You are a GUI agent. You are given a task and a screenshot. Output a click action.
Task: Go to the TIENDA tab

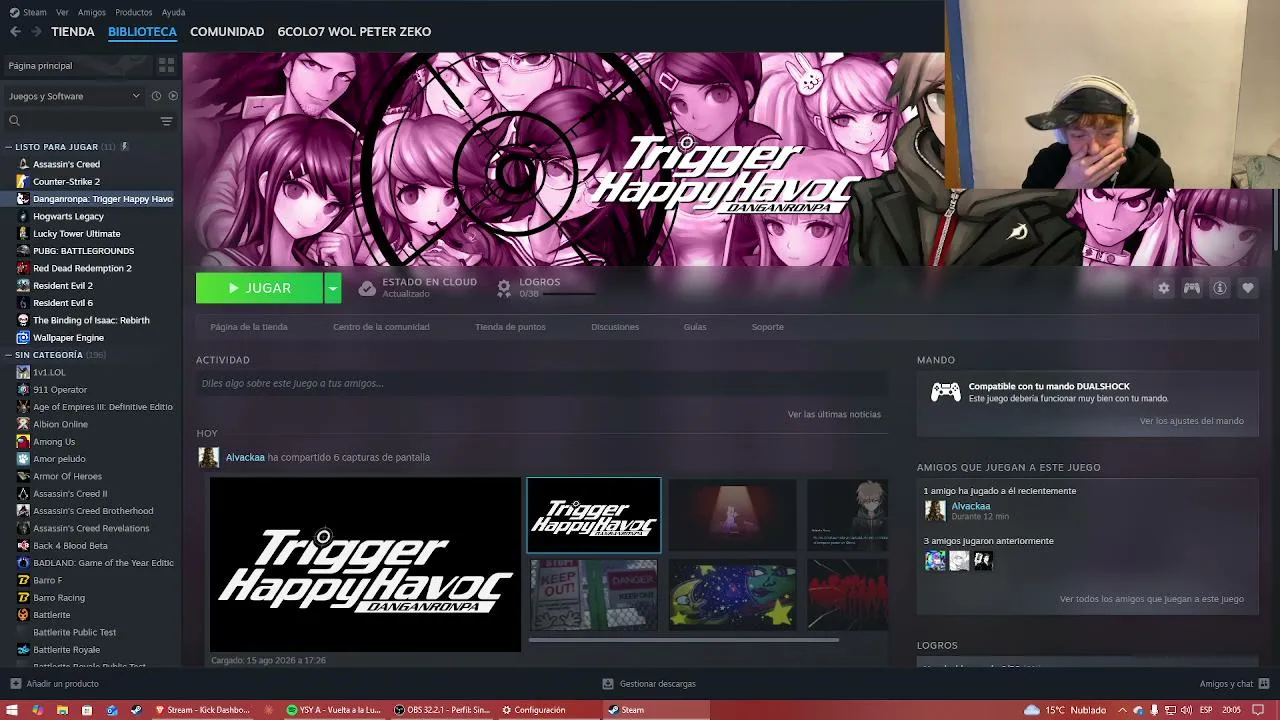tap(73, 32)
